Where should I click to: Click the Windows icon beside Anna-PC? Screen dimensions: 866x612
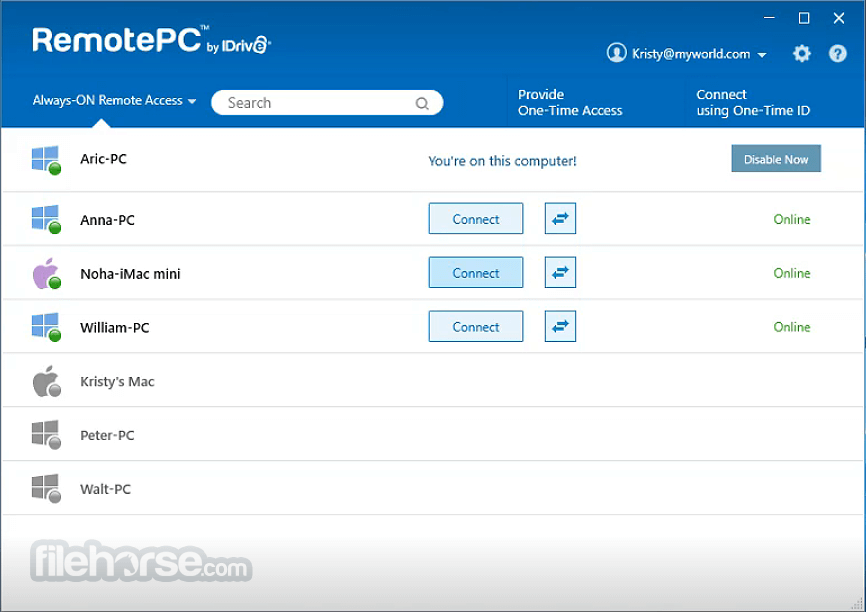(46, 219)
